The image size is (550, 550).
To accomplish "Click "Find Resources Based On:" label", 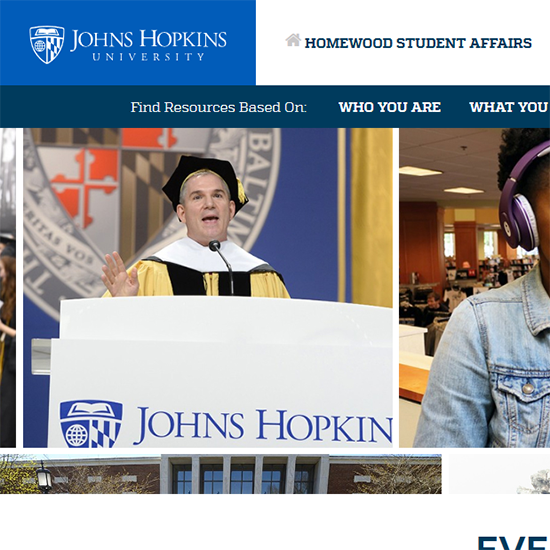I will [x=219, y=107].
